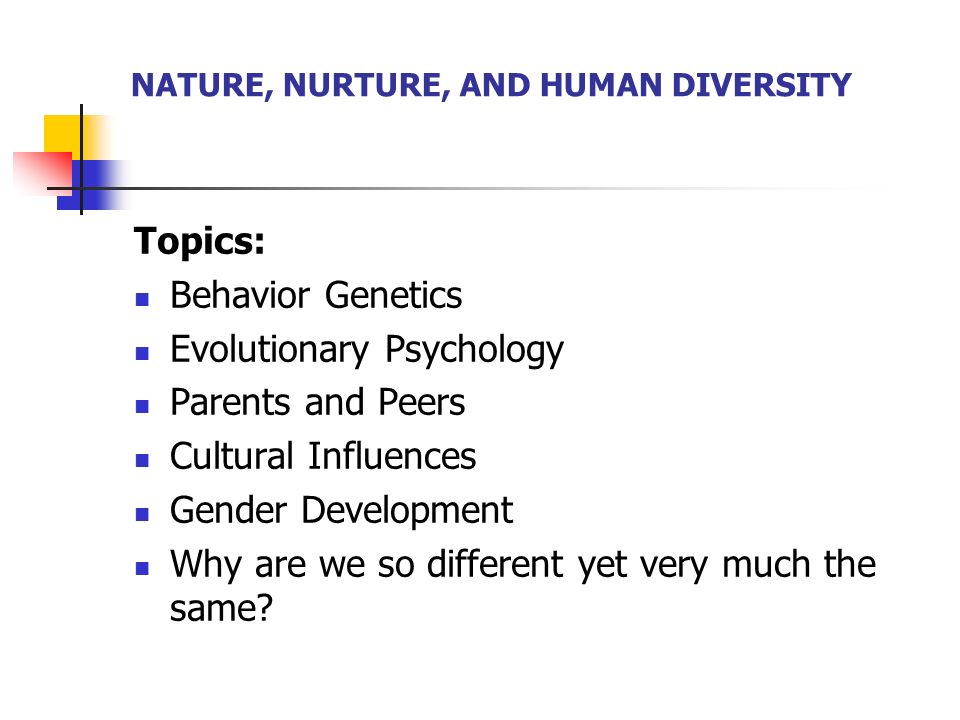This screenshot has height=720, width=960.
Task: Click the question Why are we so different
Action: tap(523, 585)
